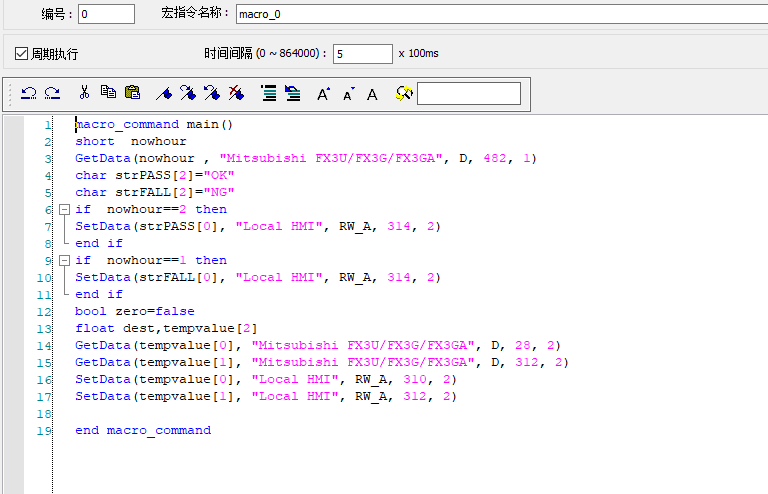Click the search text box in toolbar
Screen dimensions: 768x494
468,93
